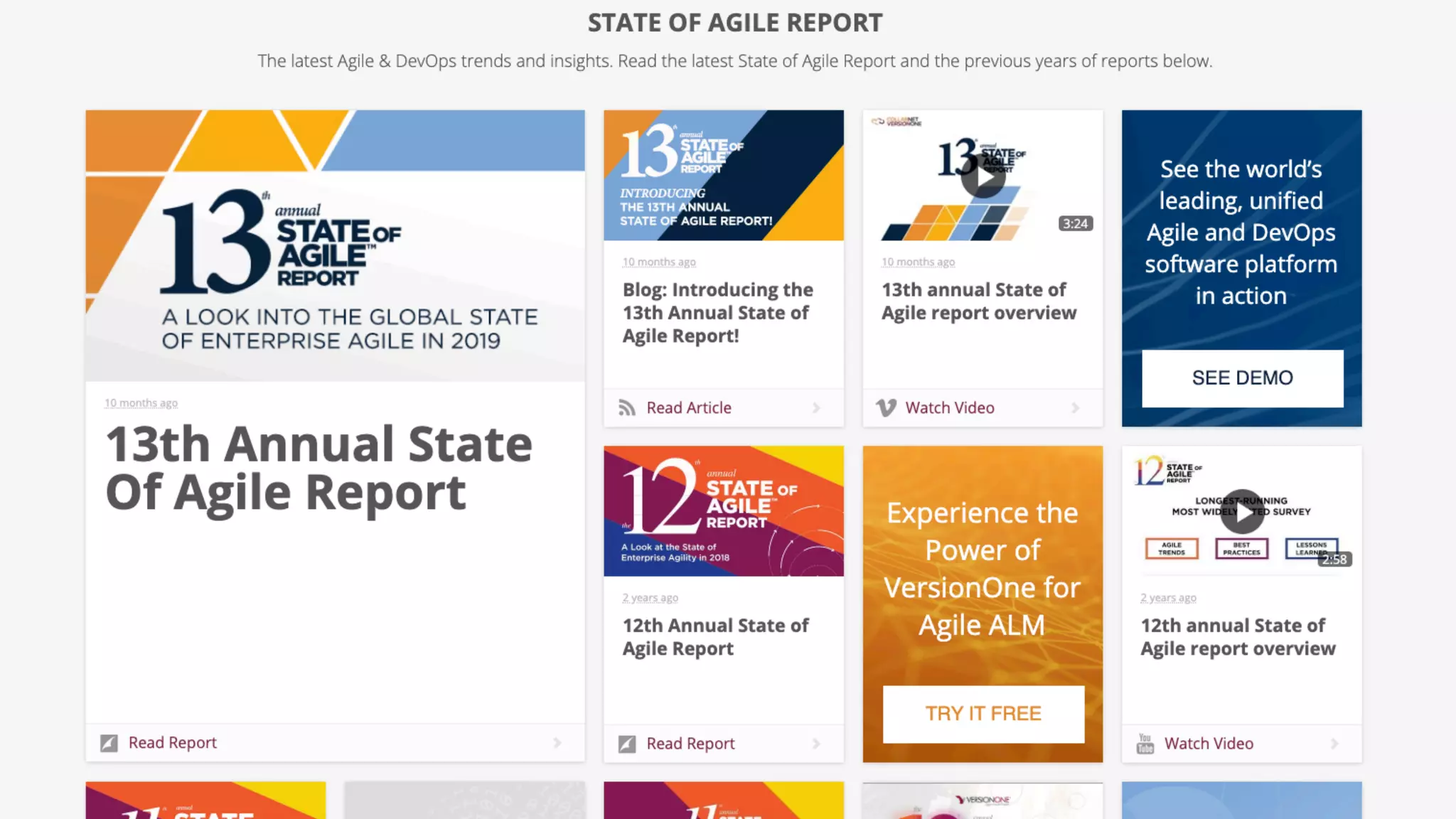Screen dimensions: 1456x819
Task: Play the 13th annual overview video
Action: [983, 176]
